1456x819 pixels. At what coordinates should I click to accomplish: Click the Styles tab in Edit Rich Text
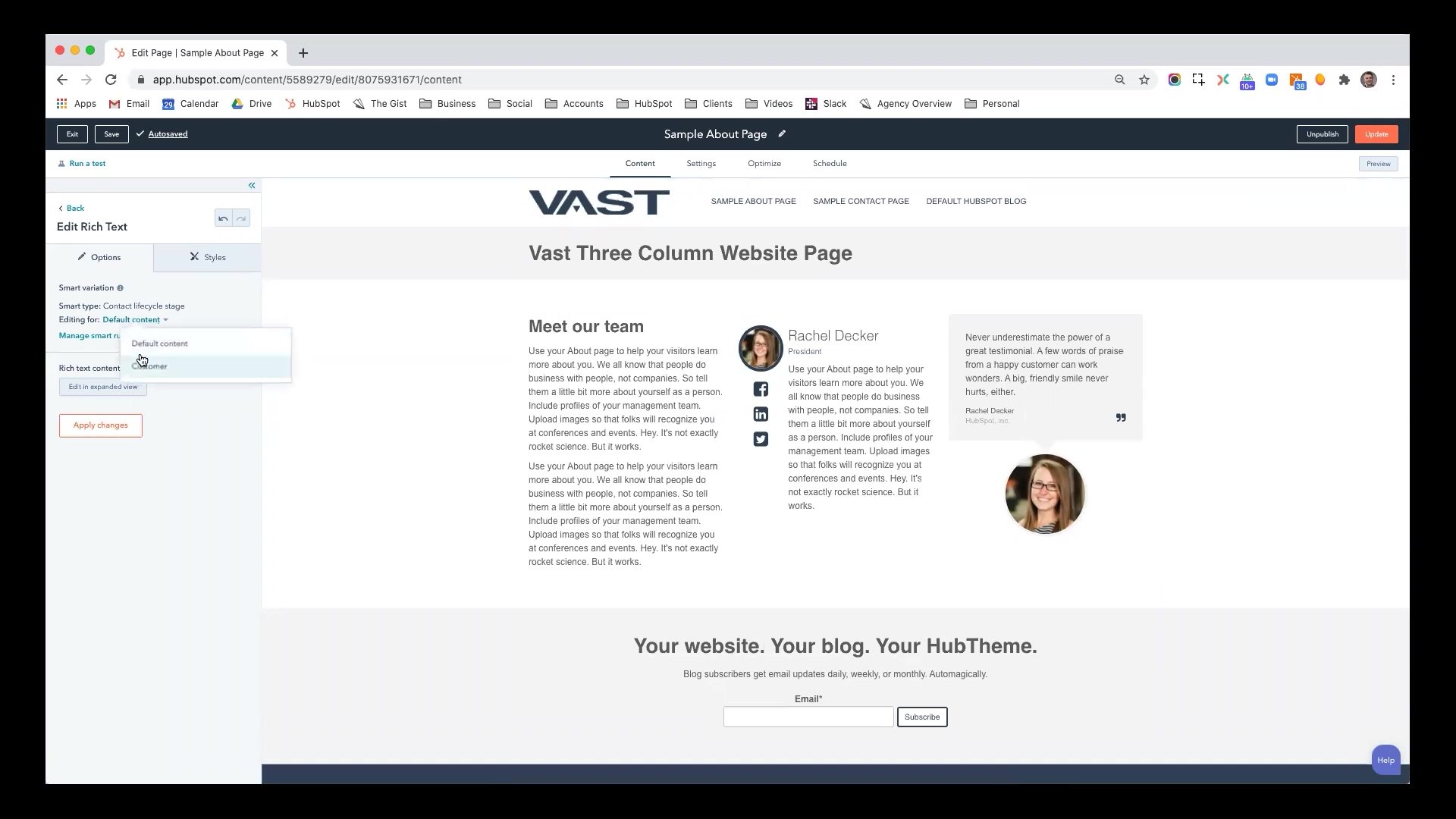click(207, 257)
